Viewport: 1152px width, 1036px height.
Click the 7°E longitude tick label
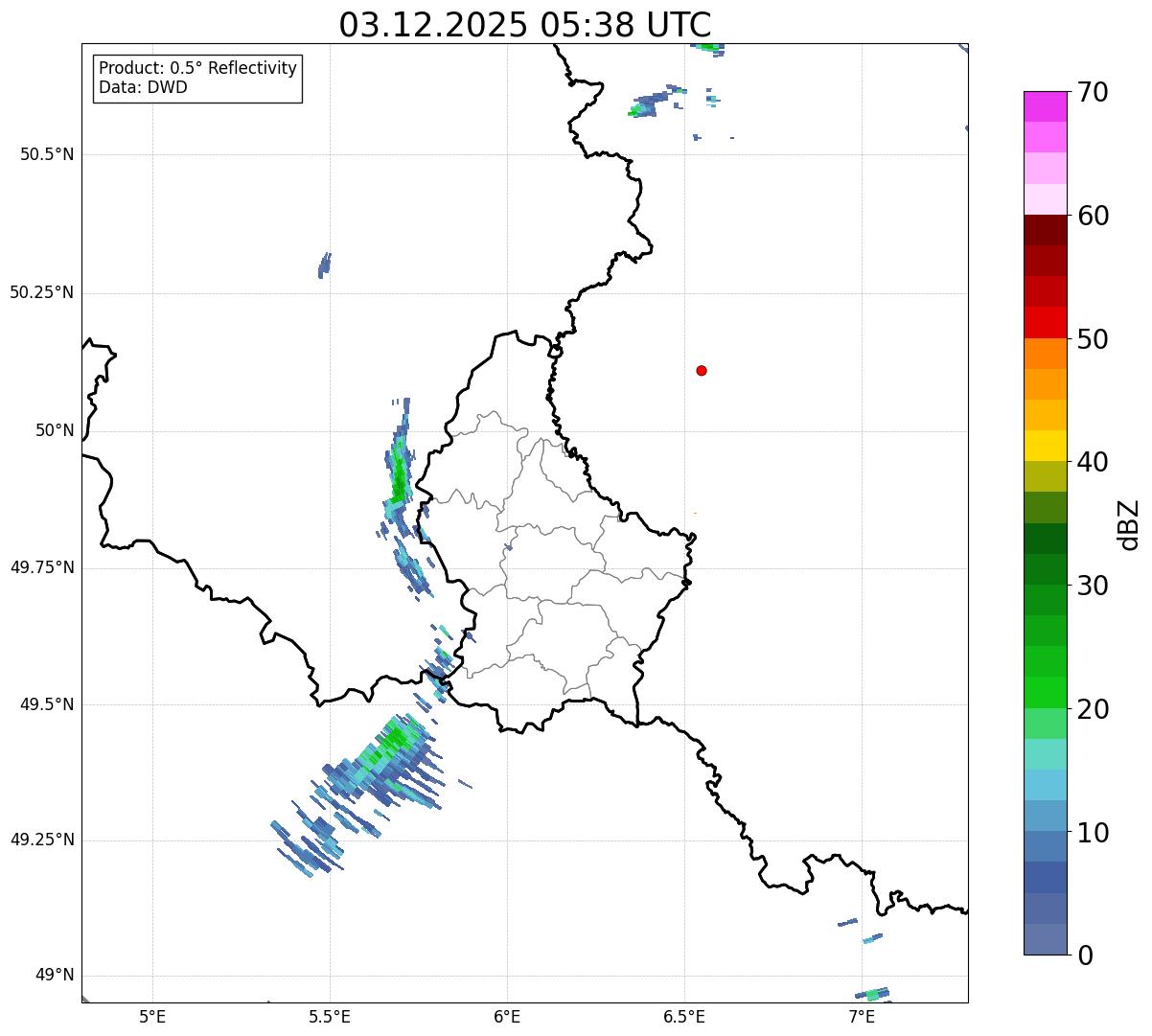click(862, 1016)
